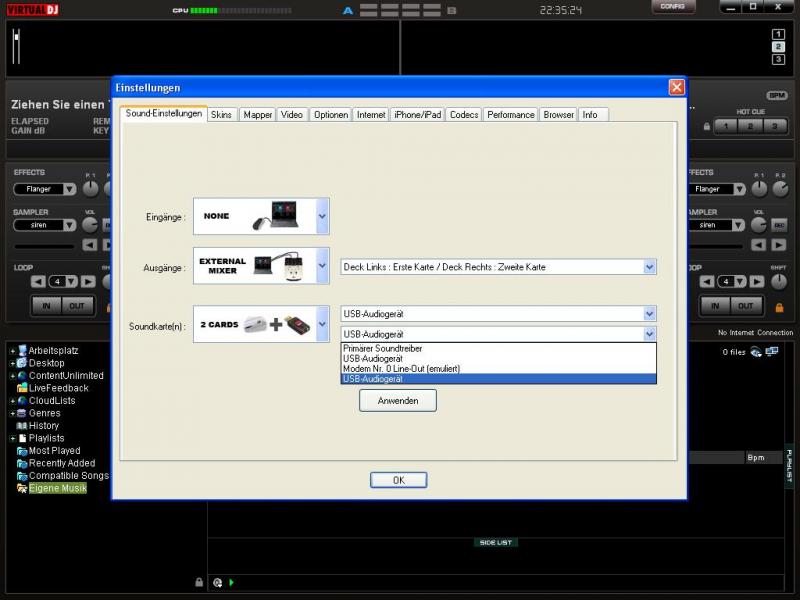Screen dimensions: 800x600
Task: Open the Codecs tab
Action: pyautogui.click(x=463, y=114)
